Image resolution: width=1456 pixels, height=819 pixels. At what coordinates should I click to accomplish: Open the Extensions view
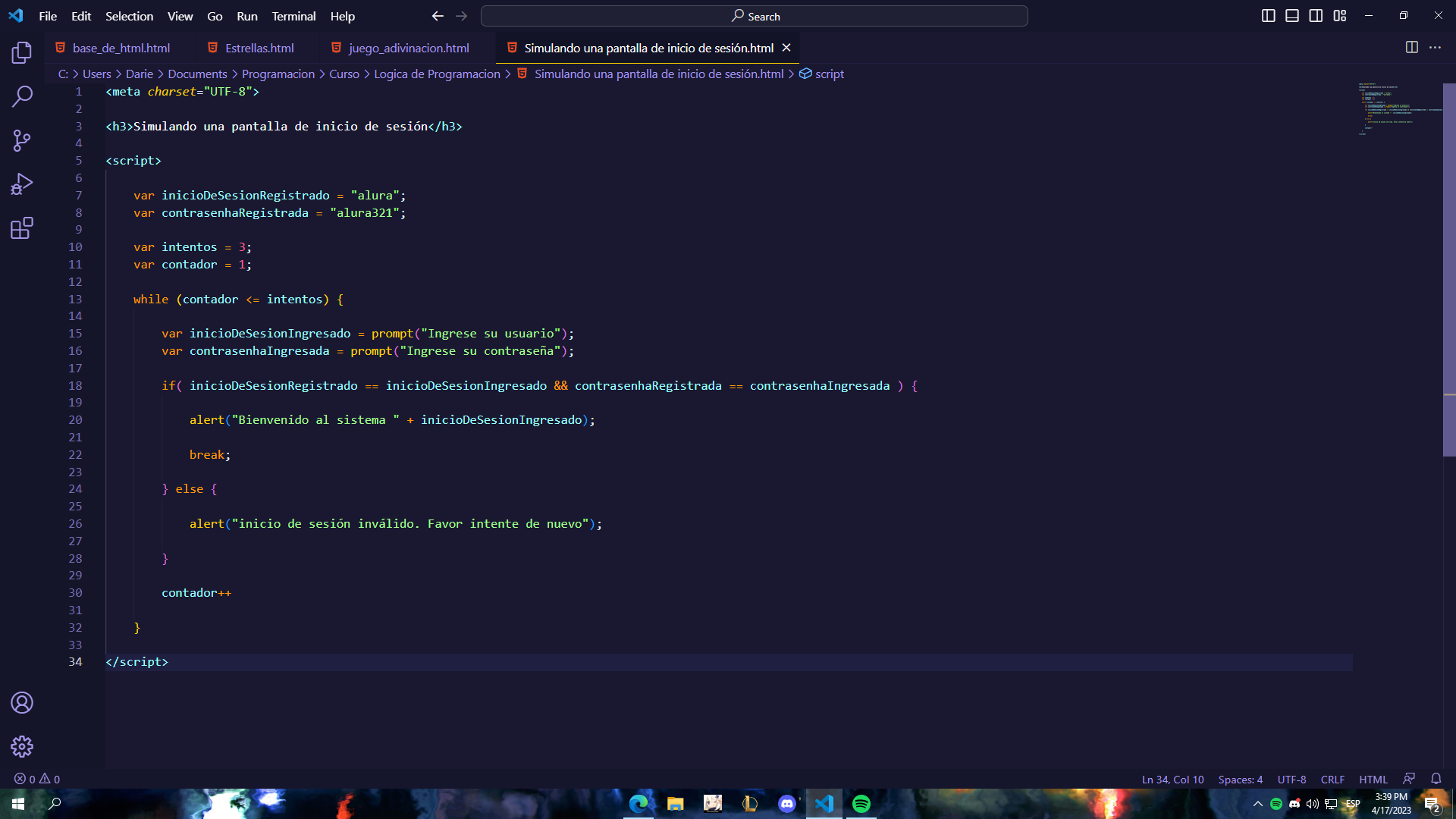pyautogui.click(x=22, y=228)
